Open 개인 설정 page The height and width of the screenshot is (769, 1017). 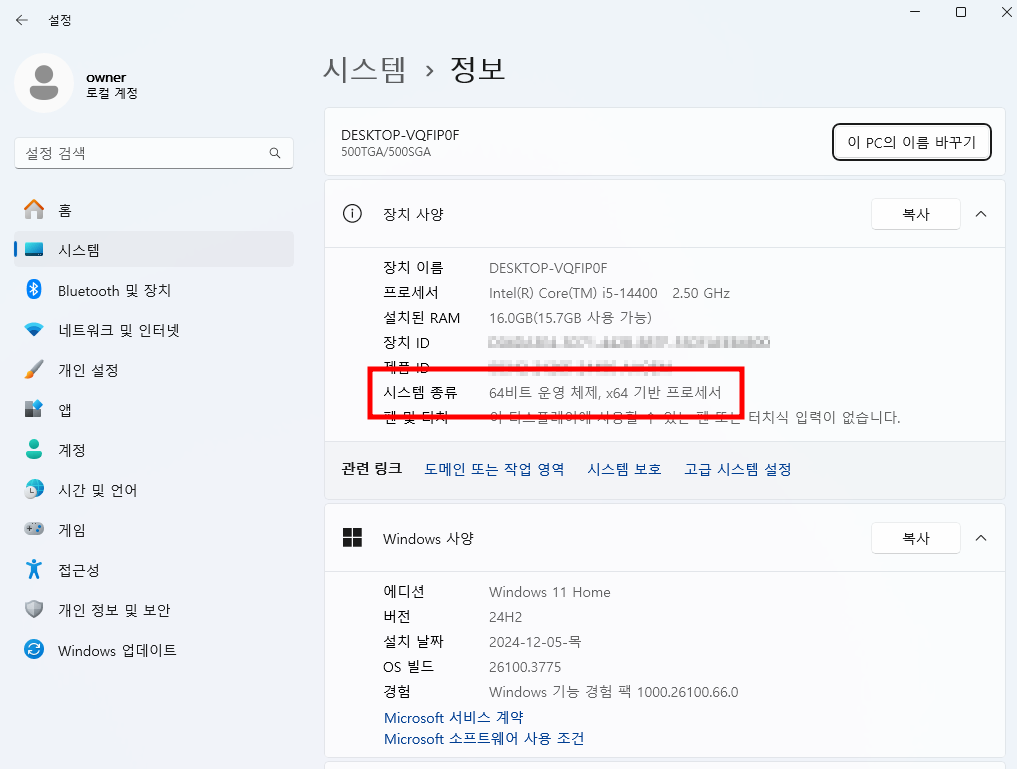tap(154, 370)
